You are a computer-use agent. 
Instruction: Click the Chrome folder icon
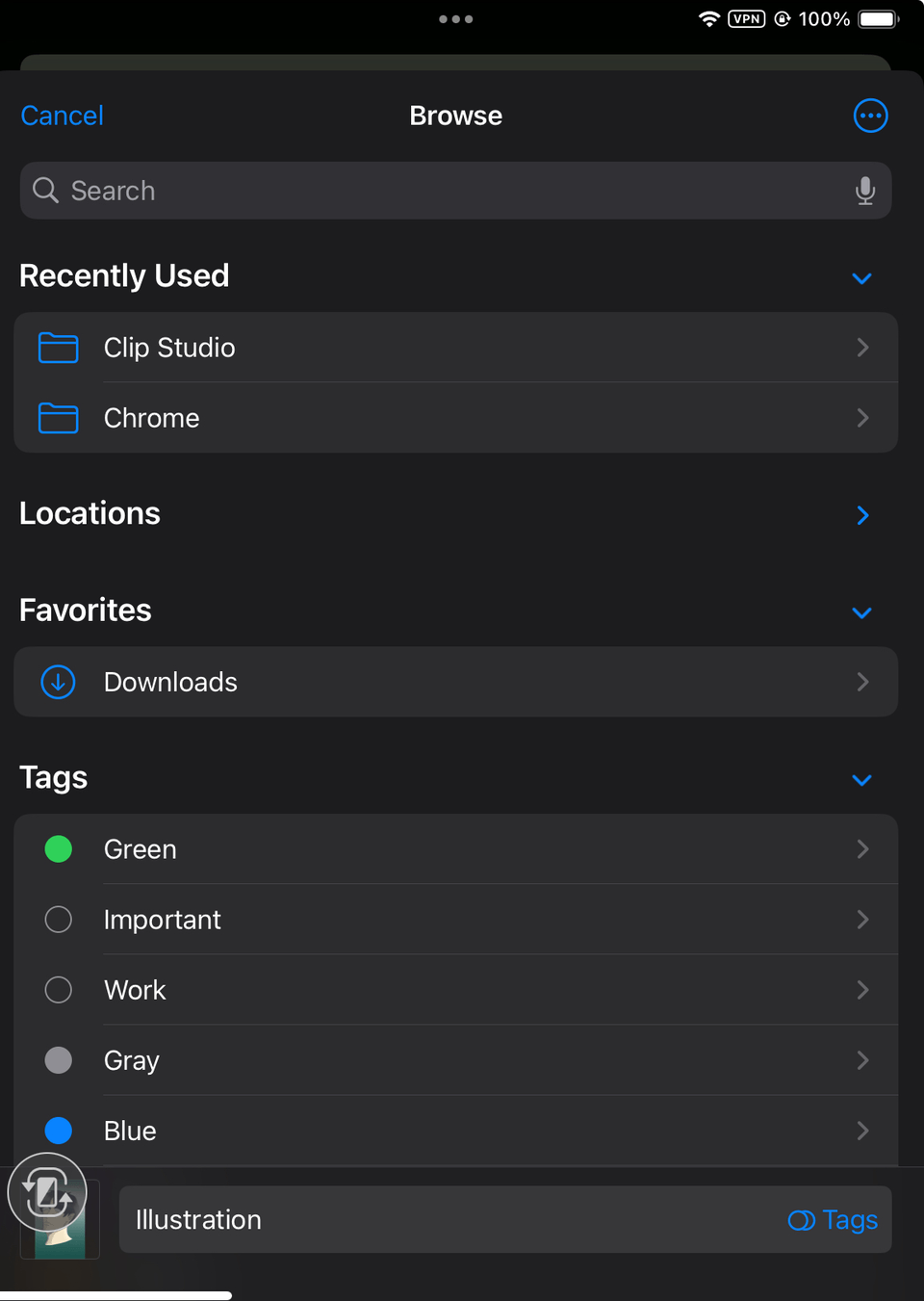pyautogui.click(x=58, y=418)
